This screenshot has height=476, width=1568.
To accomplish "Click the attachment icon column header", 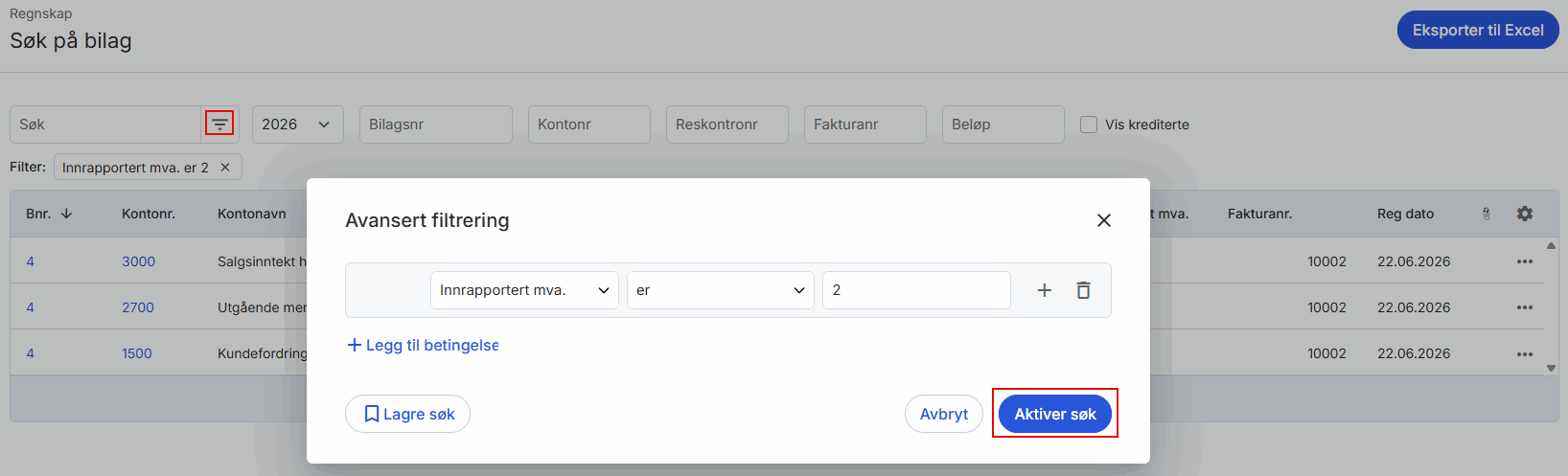I will [1487, 214].
